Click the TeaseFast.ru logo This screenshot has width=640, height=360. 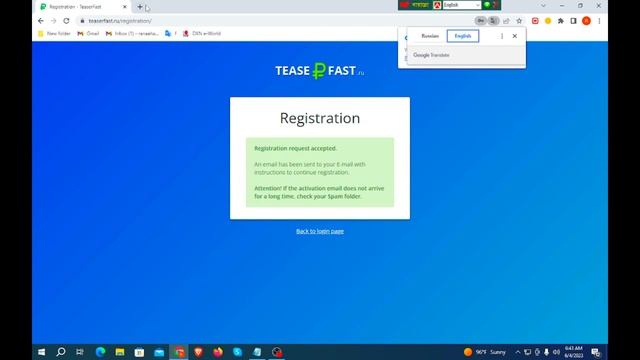(x=320, y=71)
